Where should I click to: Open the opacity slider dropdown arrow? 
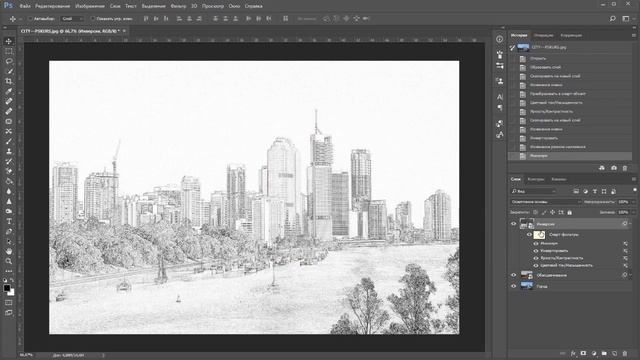coord(634,202)
